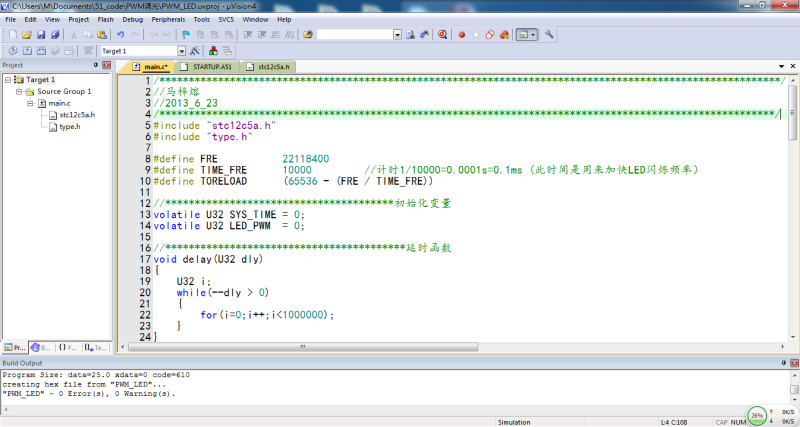Switch to the STARTUP.A51 tab
Screen dimensions: 800x427
coord(211,66)
